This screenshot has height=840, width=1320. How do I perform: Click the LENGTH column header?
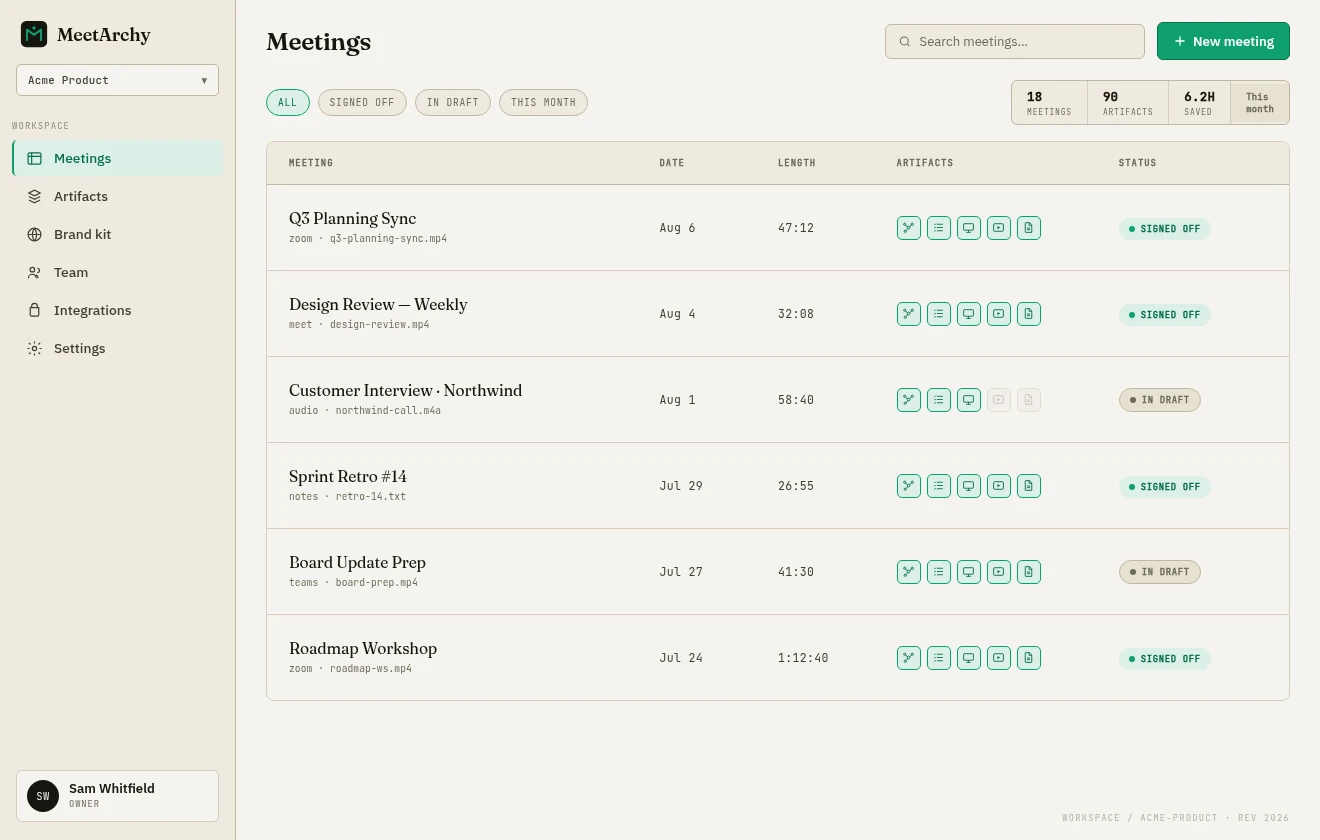pos(797,163)
